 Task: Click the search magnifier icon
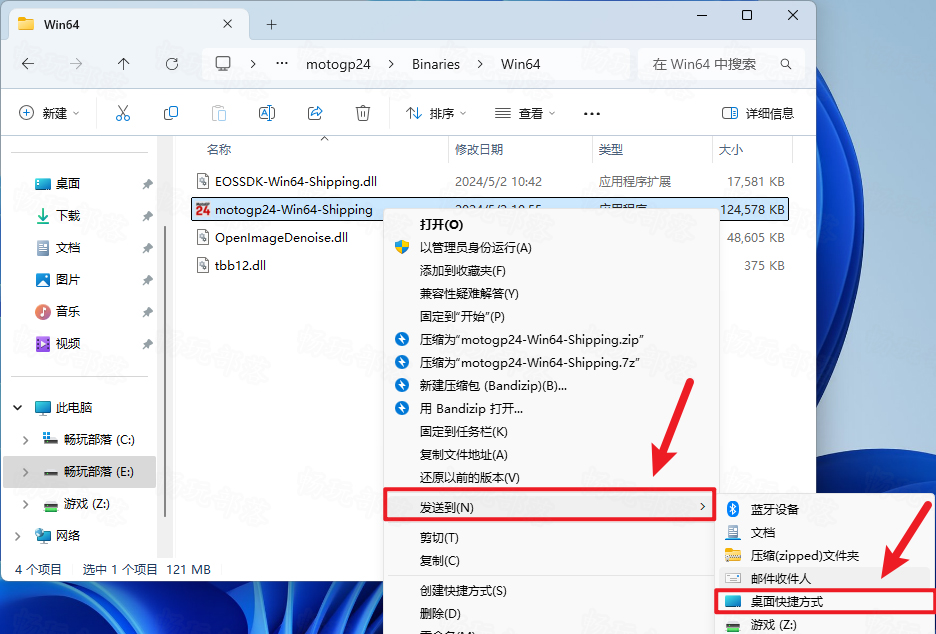point(786,64)
